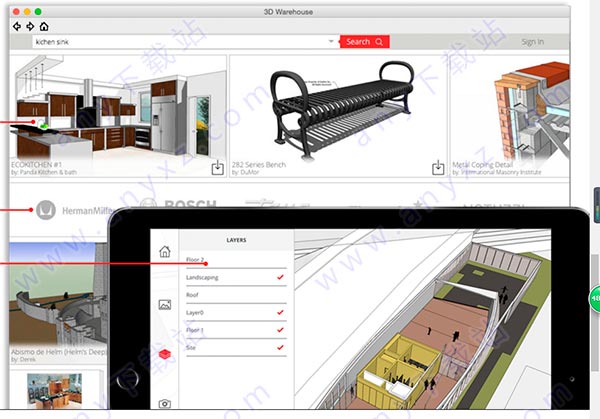Open the 3D Warehouse home icon
600x419 pixels.
pyautogui.click(x=44, y=26)
